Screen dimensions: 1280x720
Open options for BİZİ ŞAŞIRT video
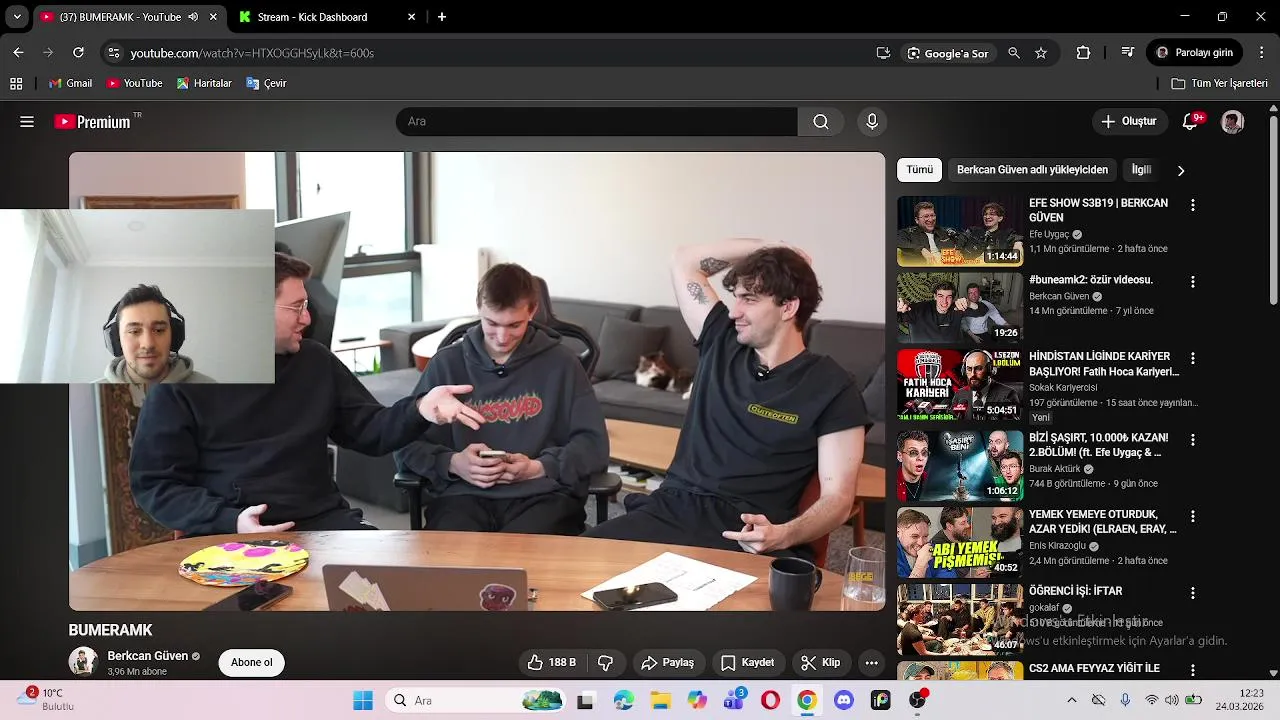pyautogui.click(x=1192, y=439)
